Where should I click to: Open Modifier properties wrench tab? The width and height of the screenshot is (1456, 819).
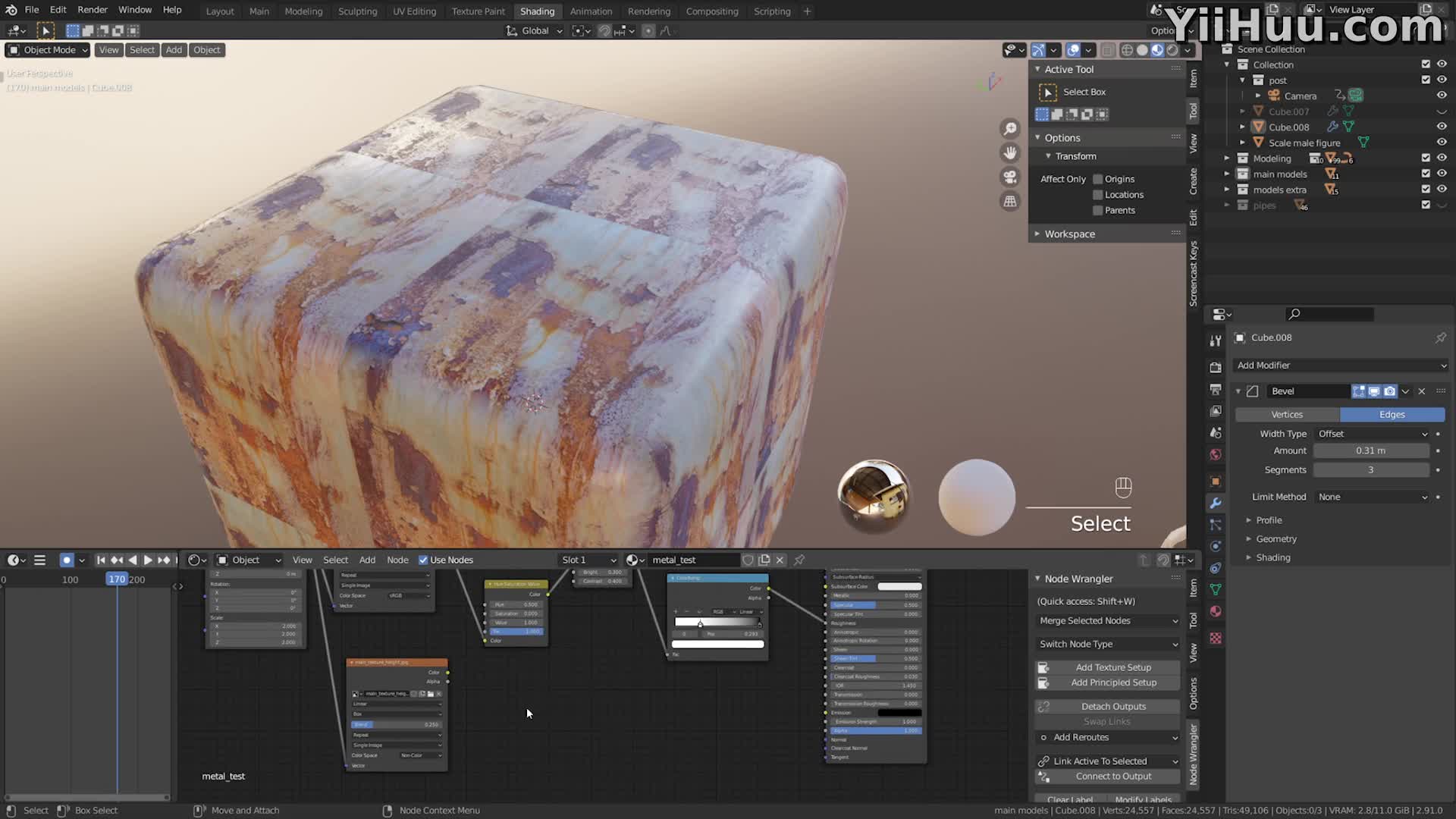click(x=1216, y=504)
